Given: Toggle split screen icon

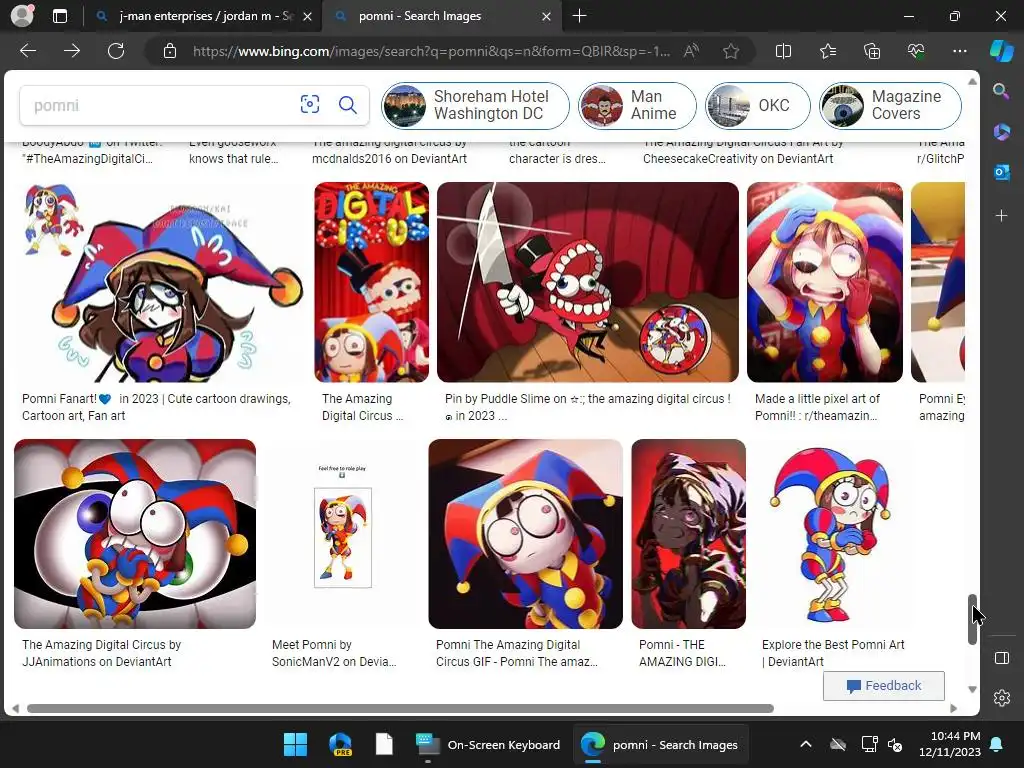Looking at the screenshot, I should tap(783, 51).
